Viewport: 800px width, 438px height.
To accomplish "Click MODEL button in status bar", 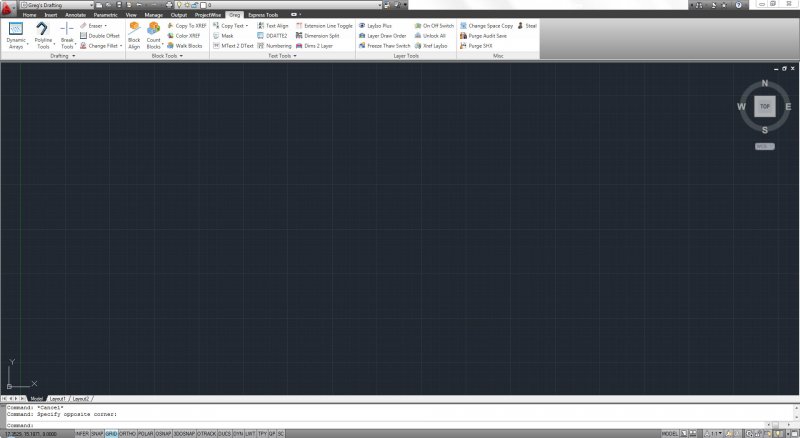I will click(x=669, y=433).
